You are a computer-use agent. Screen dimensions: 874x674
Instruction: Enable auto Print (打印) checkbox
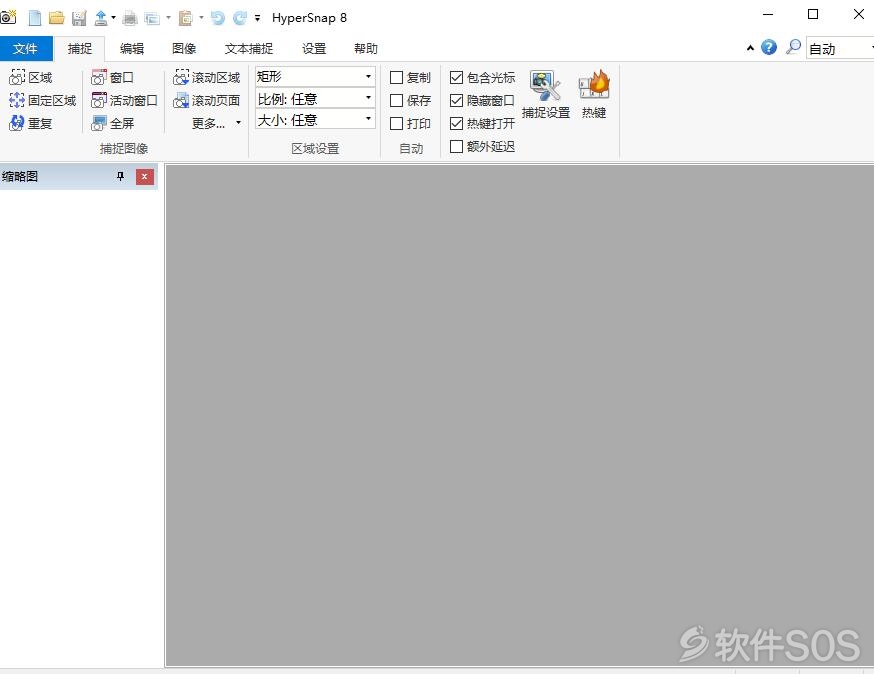(x=396, y=123)
